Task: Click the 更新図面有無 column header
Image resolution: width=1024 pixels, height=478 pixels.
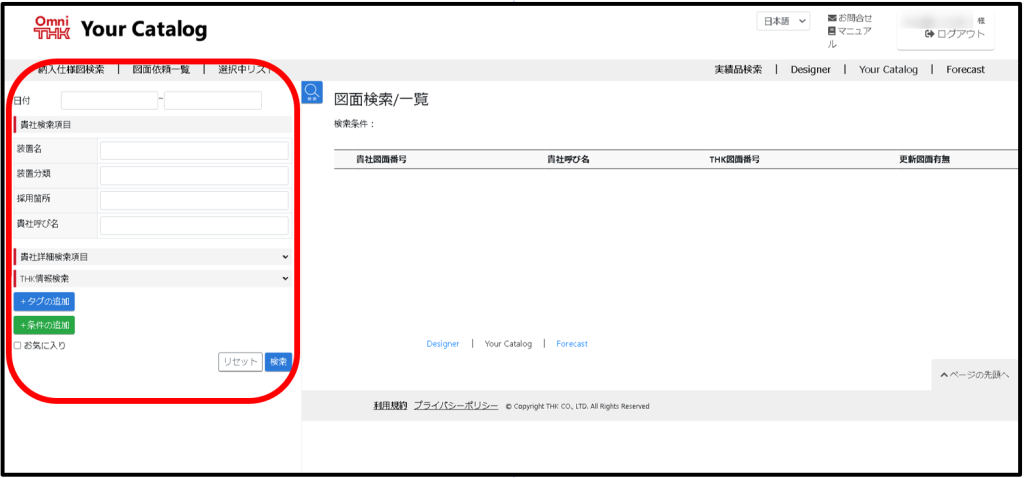Action: [x=925, y=159]
